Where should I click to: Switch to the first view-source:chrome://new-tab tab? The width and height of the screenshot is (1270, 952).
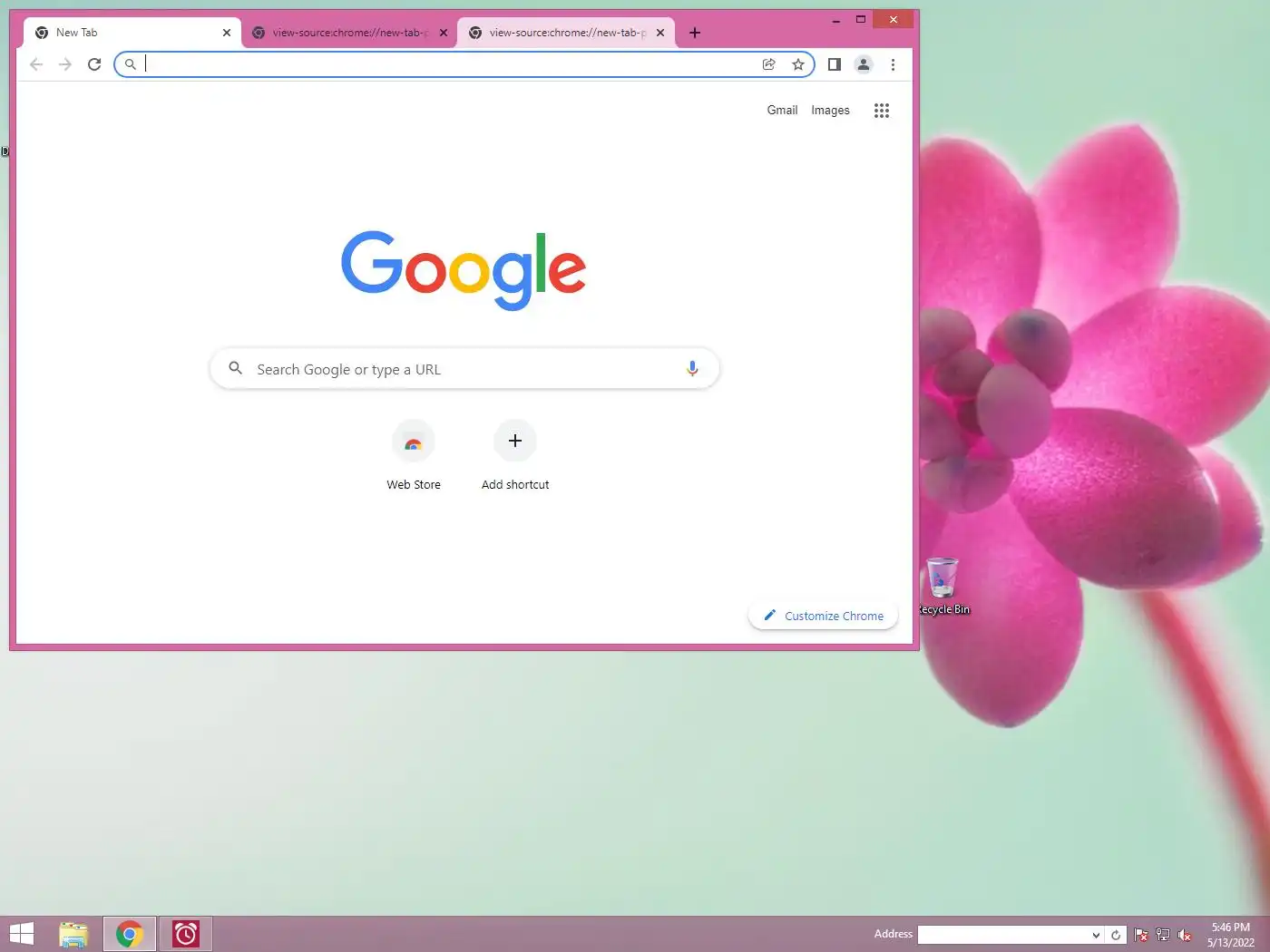coord(349,33)
